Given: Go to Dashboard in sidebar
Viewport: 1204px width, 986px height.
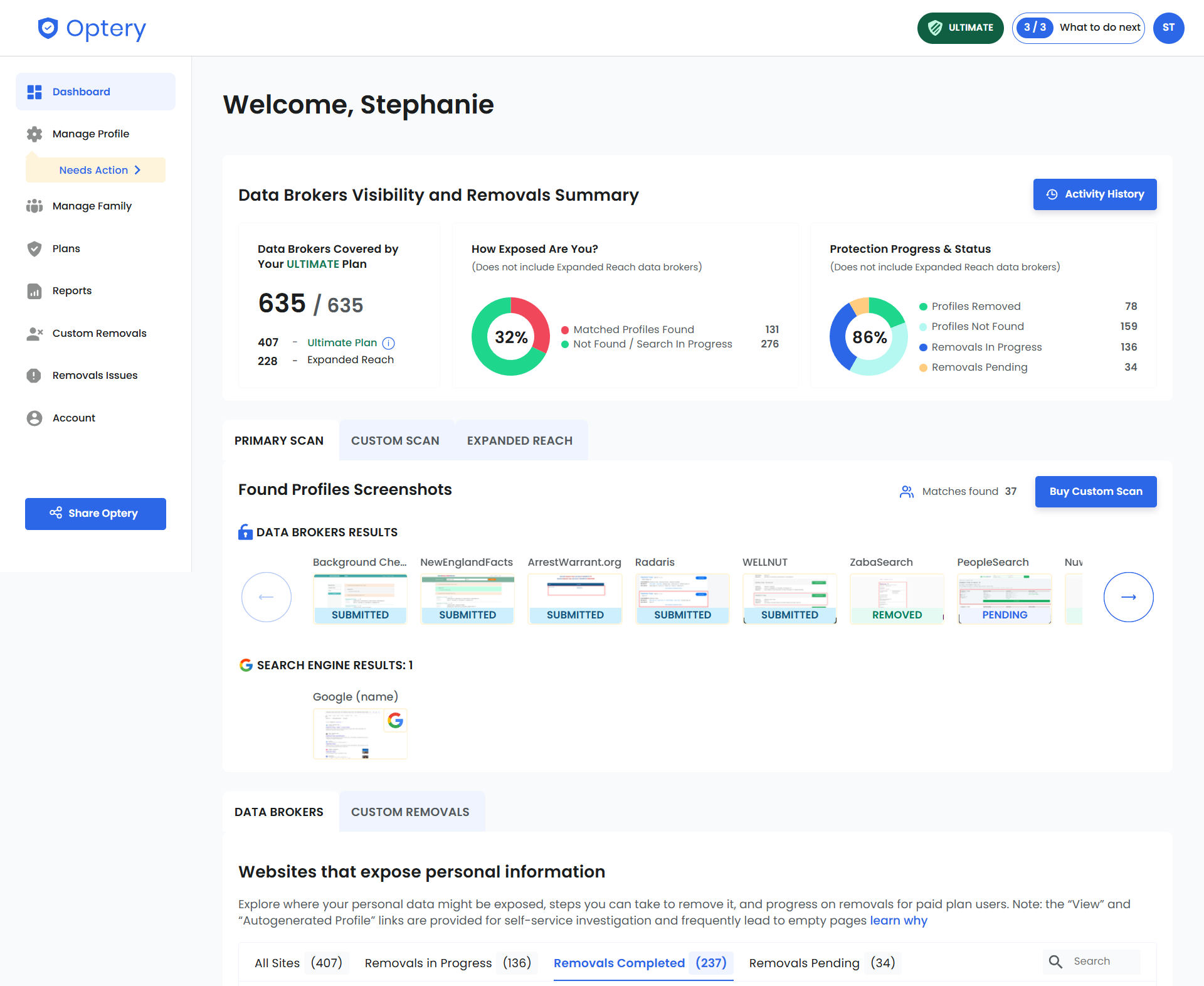Looking at the screenshot, I should (x=95, y=92).
